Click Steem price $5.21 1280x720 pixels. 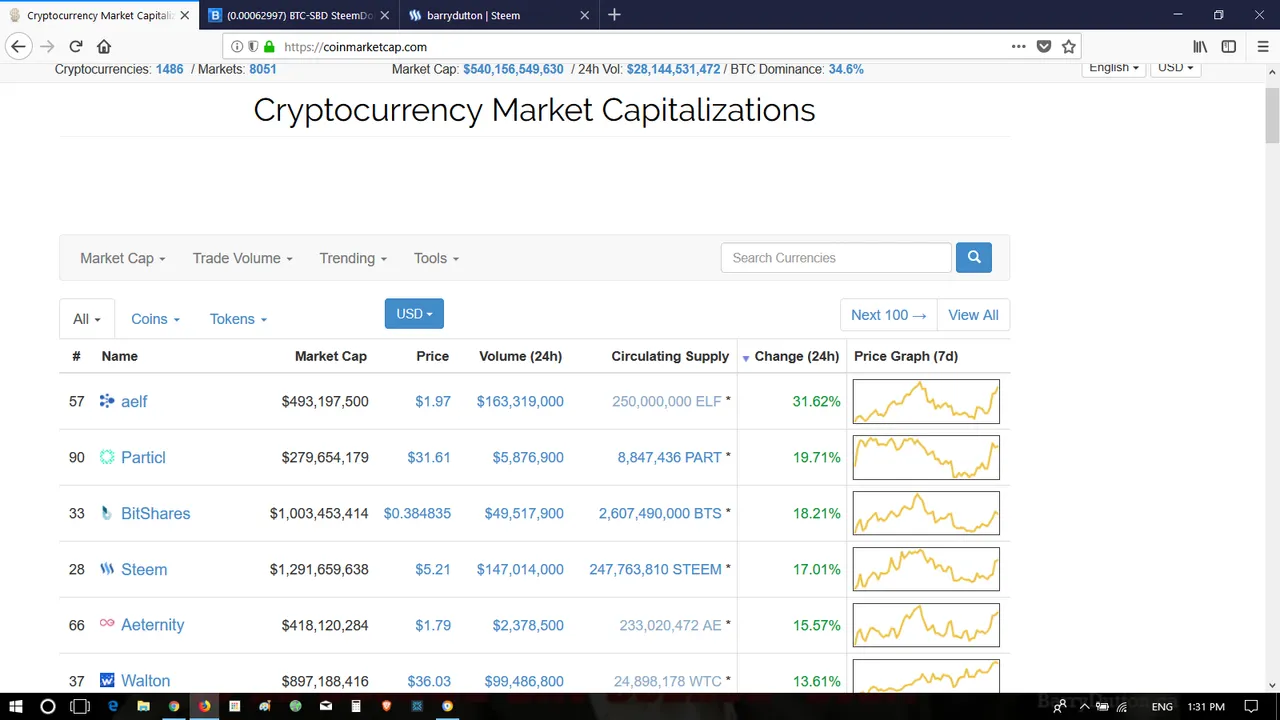[432, 569]
